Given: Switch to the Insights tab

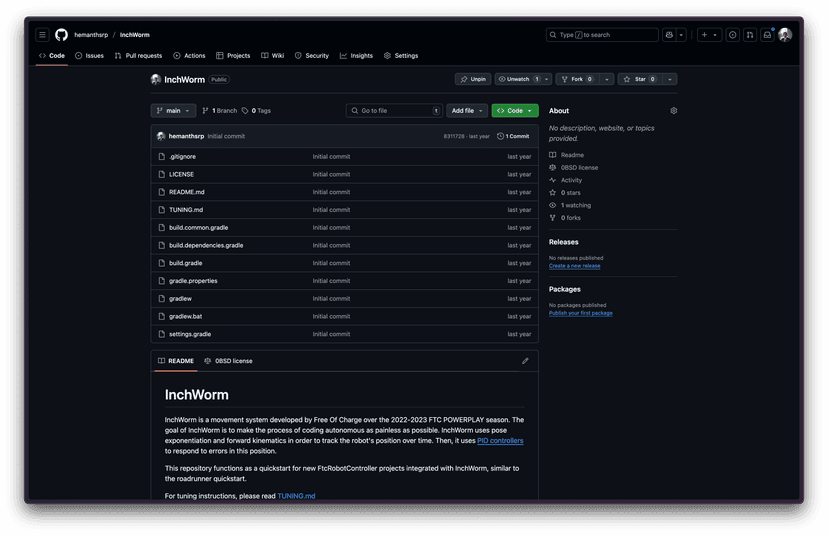Looking at the screenshot, I should point(356,56).
